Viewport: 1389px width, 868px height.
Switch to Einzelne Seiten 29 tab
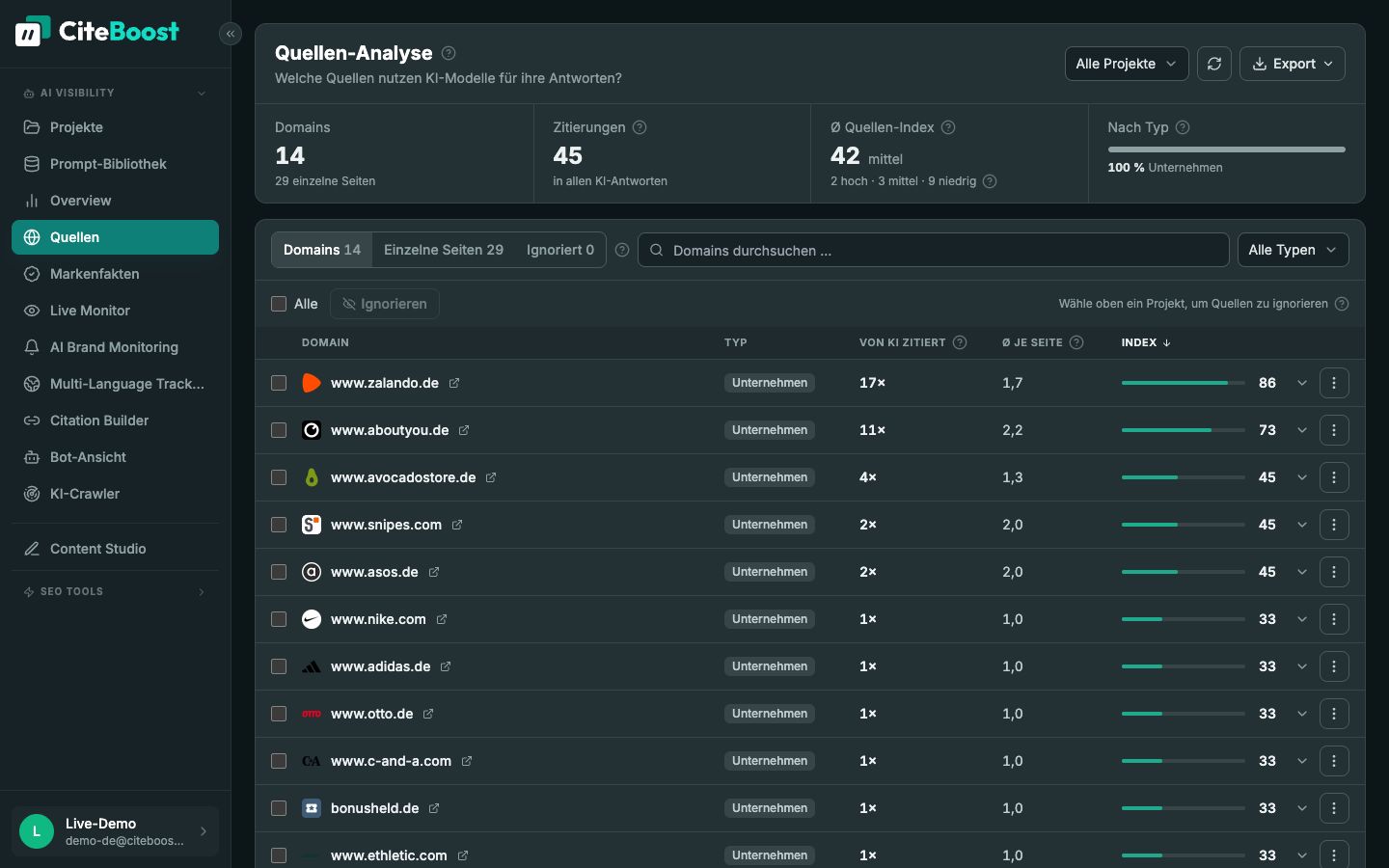444,250
